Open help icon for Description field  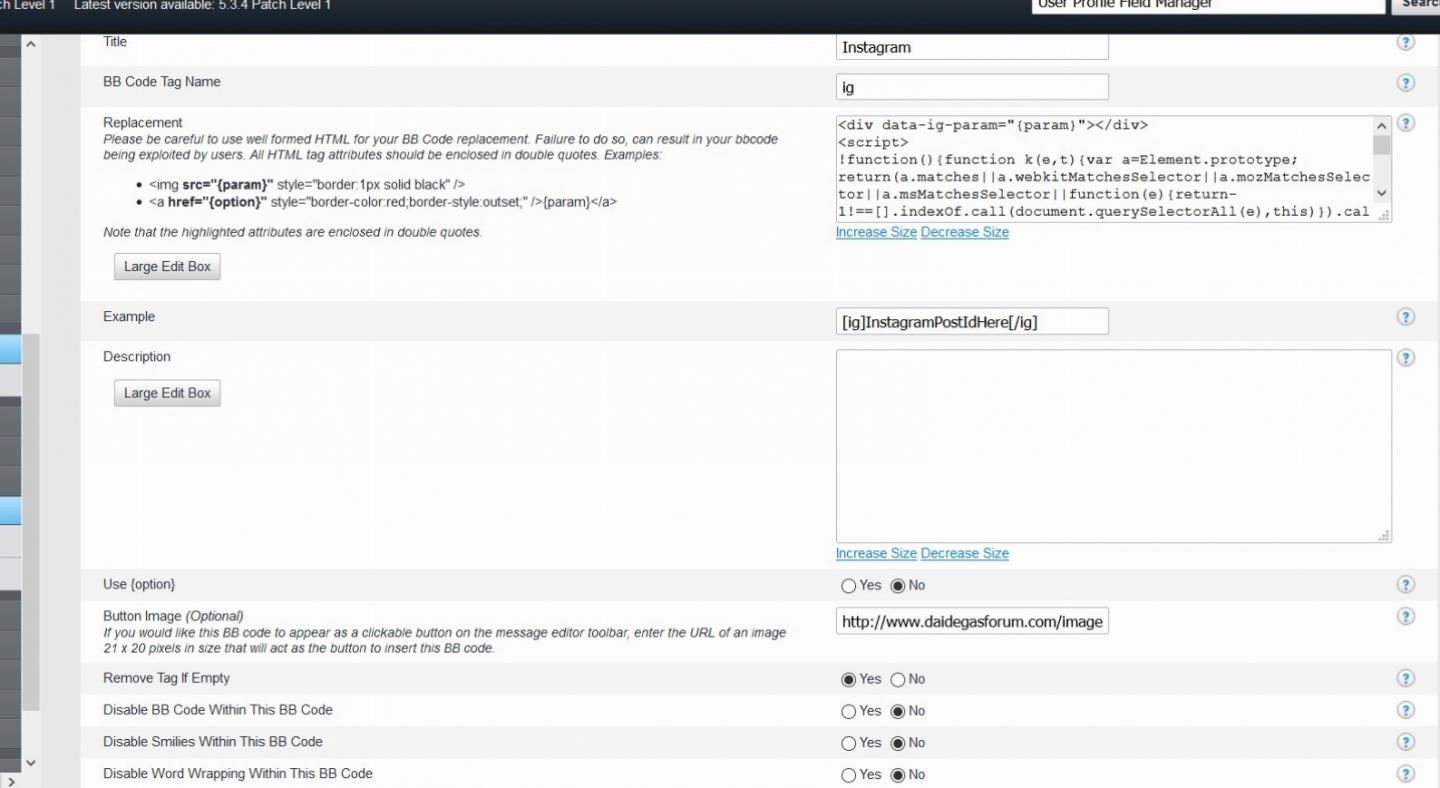1405,358
